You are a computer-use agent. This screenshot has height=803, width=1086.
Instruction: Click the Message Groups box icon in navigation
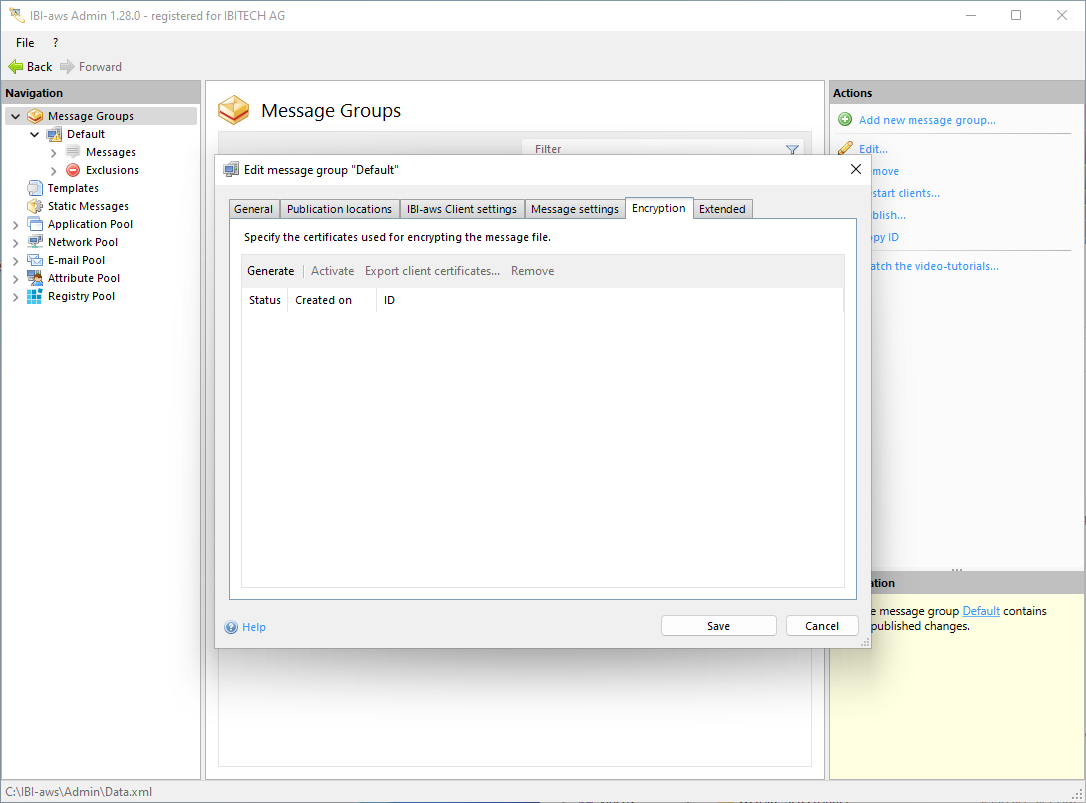pos(35,116)
